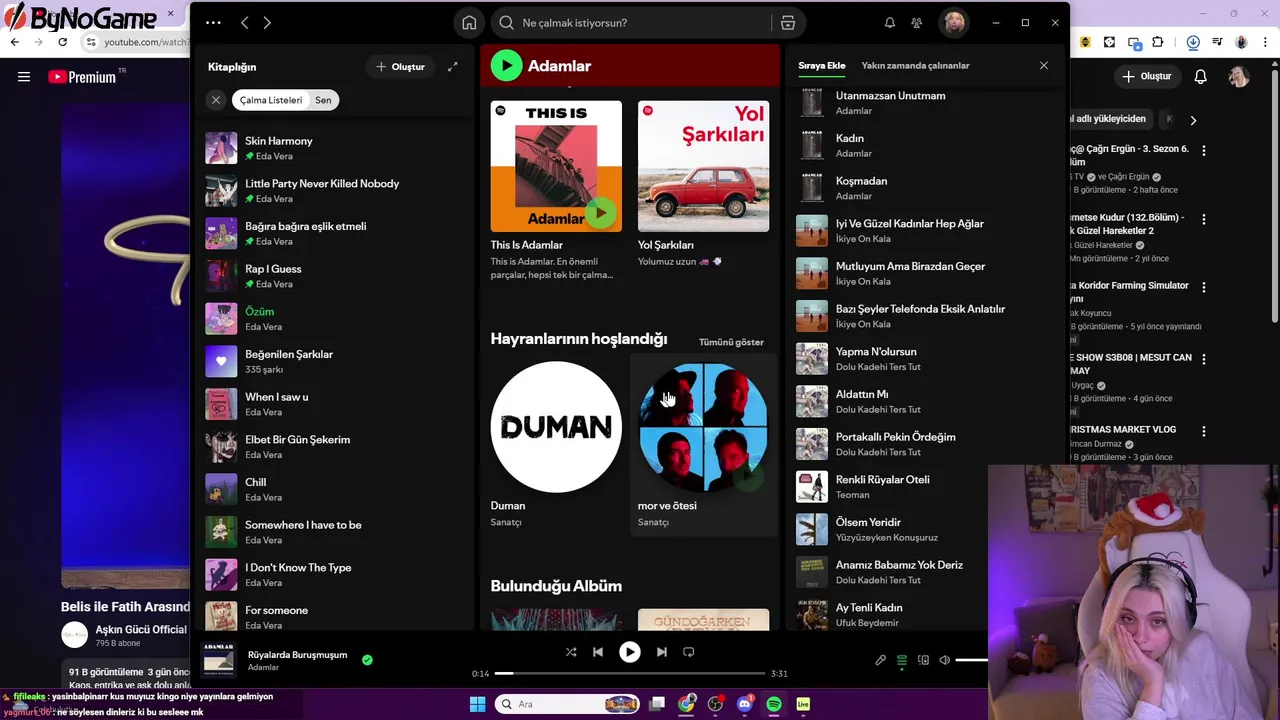Image resolution: width=1280 pixels, height=720 pixels.
Task: Close the queue panel
Action: [x=1044, y=66]
